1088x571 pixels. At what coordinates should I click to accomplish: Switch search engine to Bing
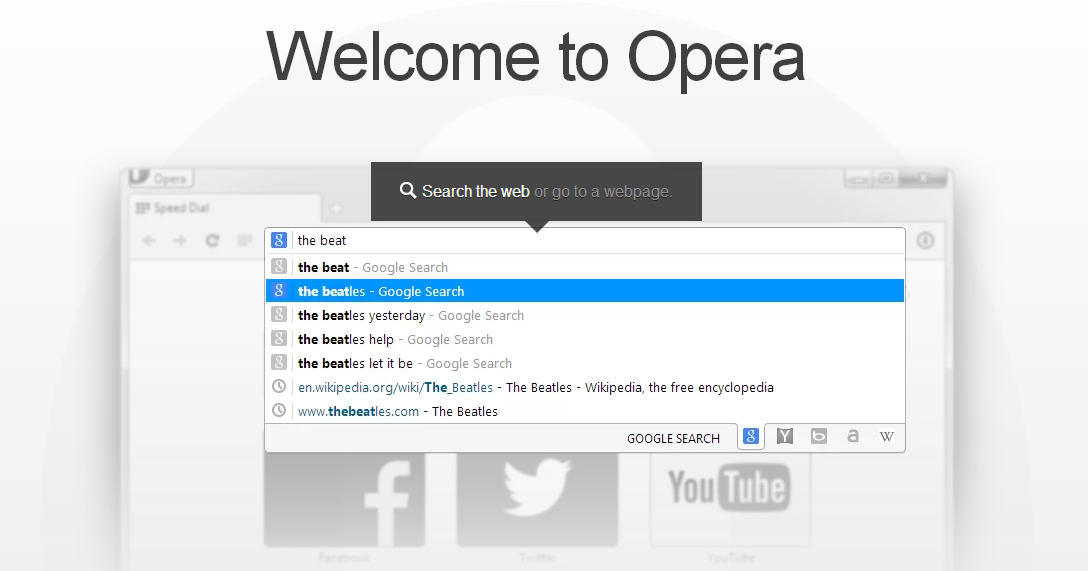(x=819, y=436)
